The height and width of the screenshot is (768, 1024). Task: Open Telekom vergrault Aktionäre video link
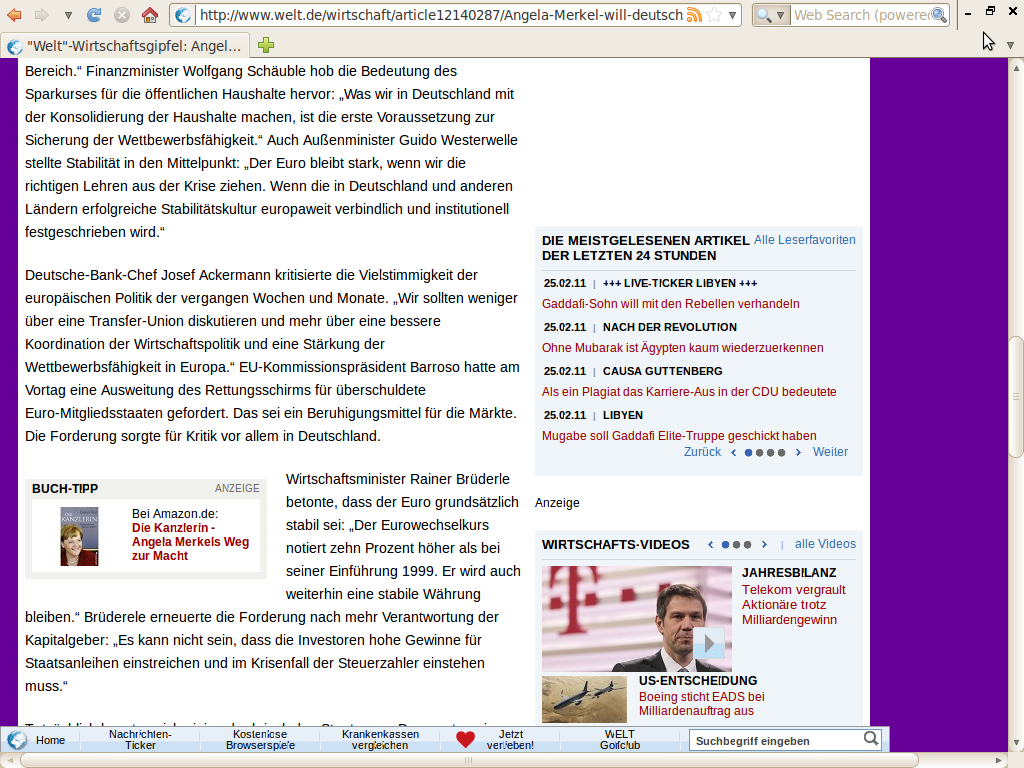click(793, 605)
